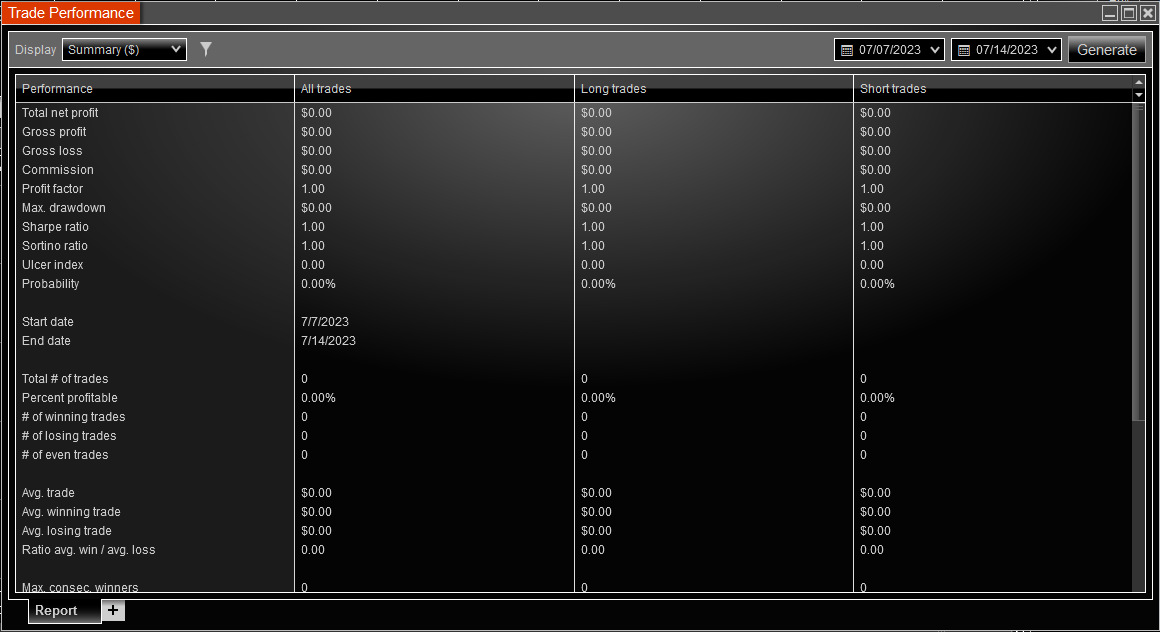Click Short trades Avg. trade value
The height and width of the screenshot is (632, 1160).
click(x=875, y=493)
